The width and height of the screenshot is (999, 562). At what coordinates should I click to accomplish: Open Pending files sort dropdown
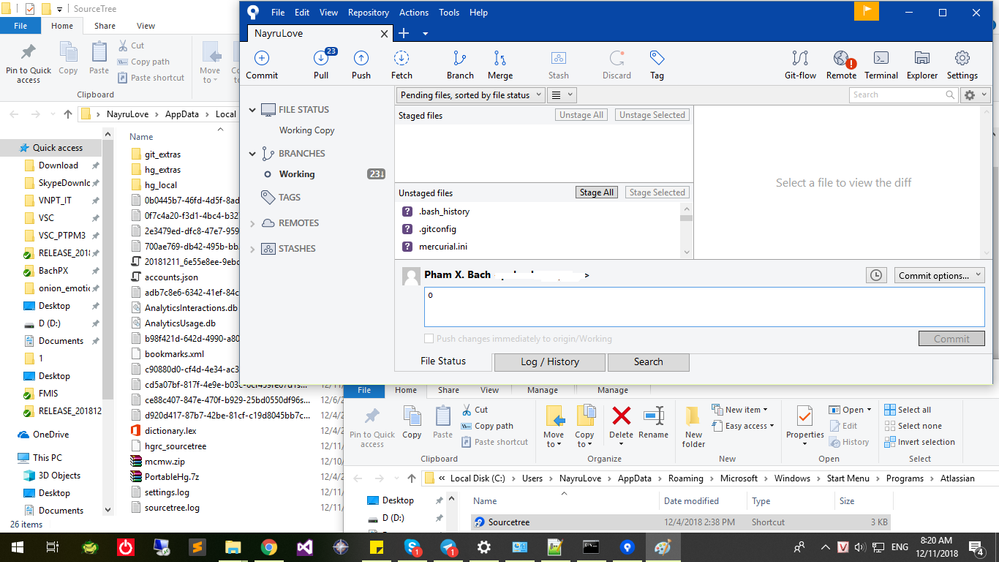coord(470,95)
